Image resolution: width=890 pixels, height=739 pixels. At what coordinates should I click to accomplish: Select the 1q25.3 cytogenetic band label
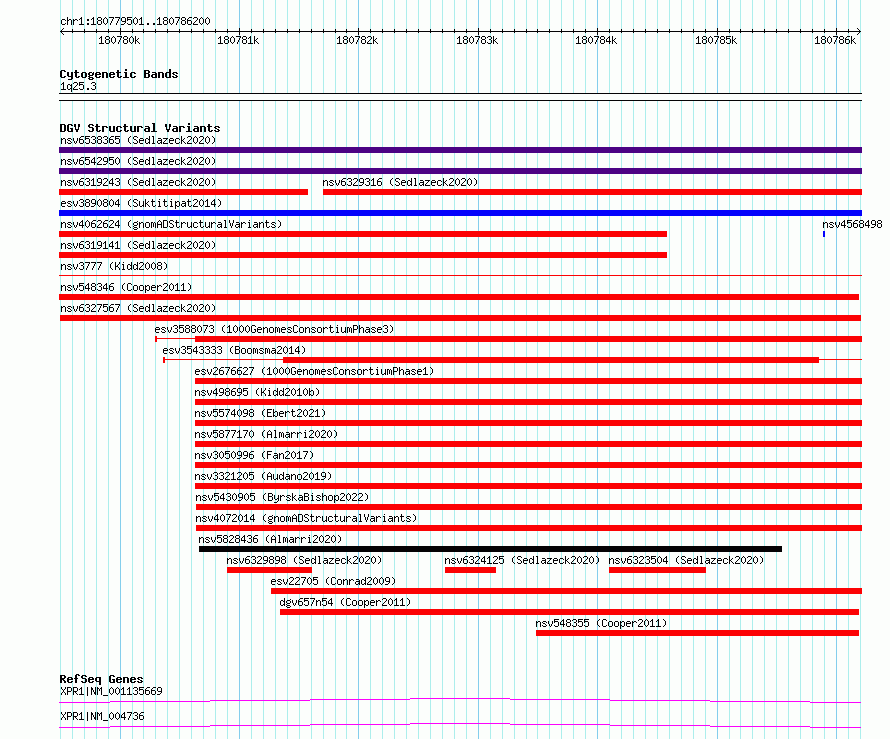click(78, 86)
